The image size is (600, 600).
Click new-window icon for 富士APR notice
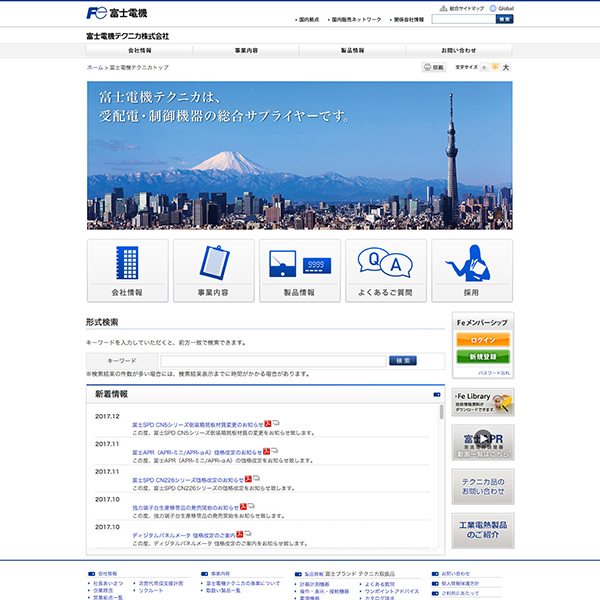point(274,450)
